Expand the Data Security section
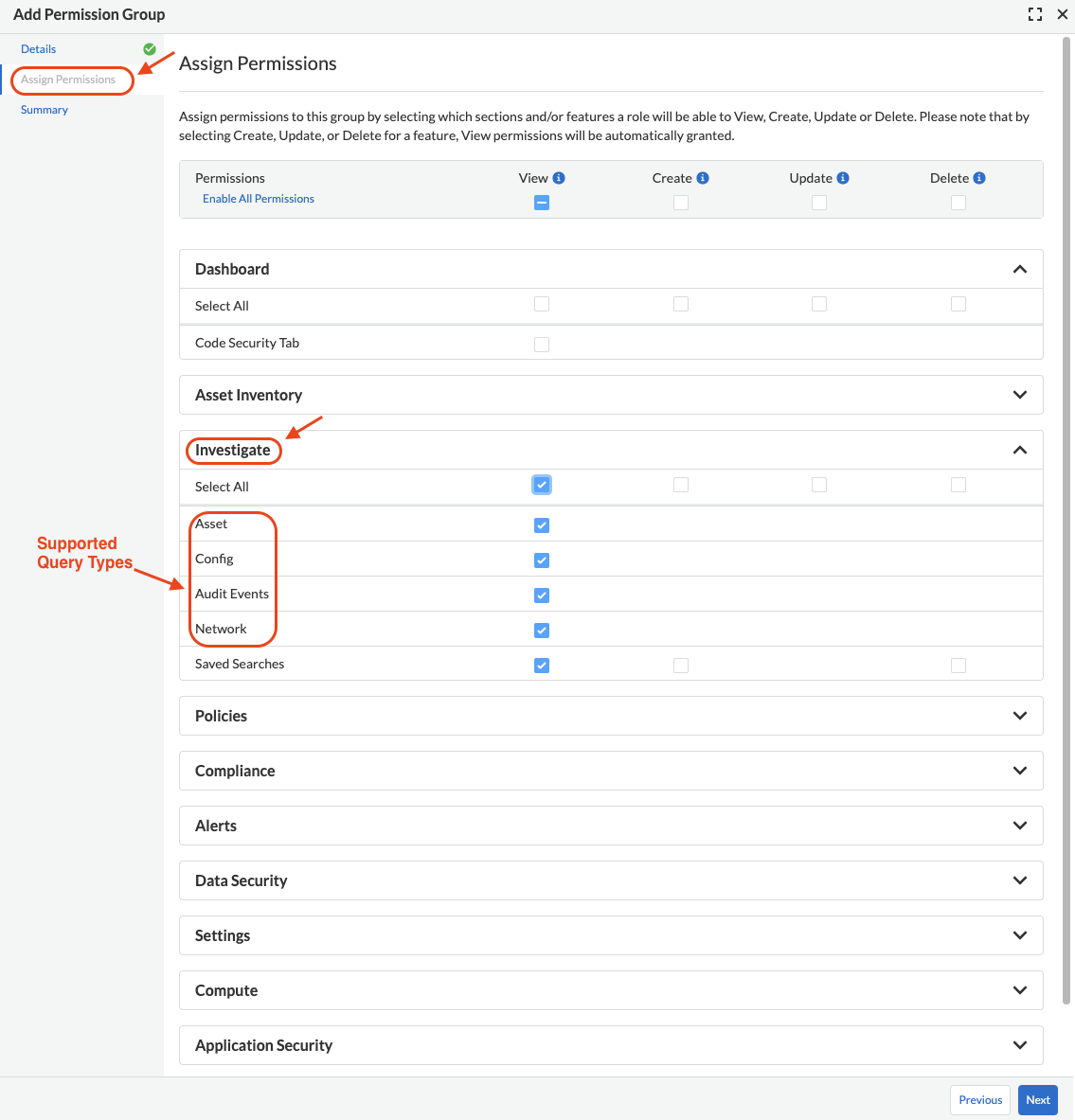Screen dimensions: 1075x1120 [1020, 880]
